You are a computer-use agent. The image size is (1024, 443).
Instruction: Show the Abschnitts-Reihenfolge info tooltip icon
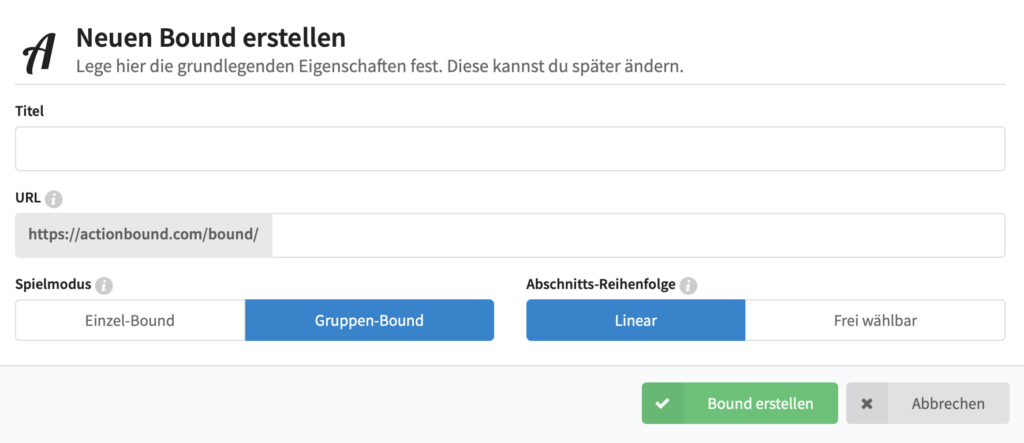688,285
